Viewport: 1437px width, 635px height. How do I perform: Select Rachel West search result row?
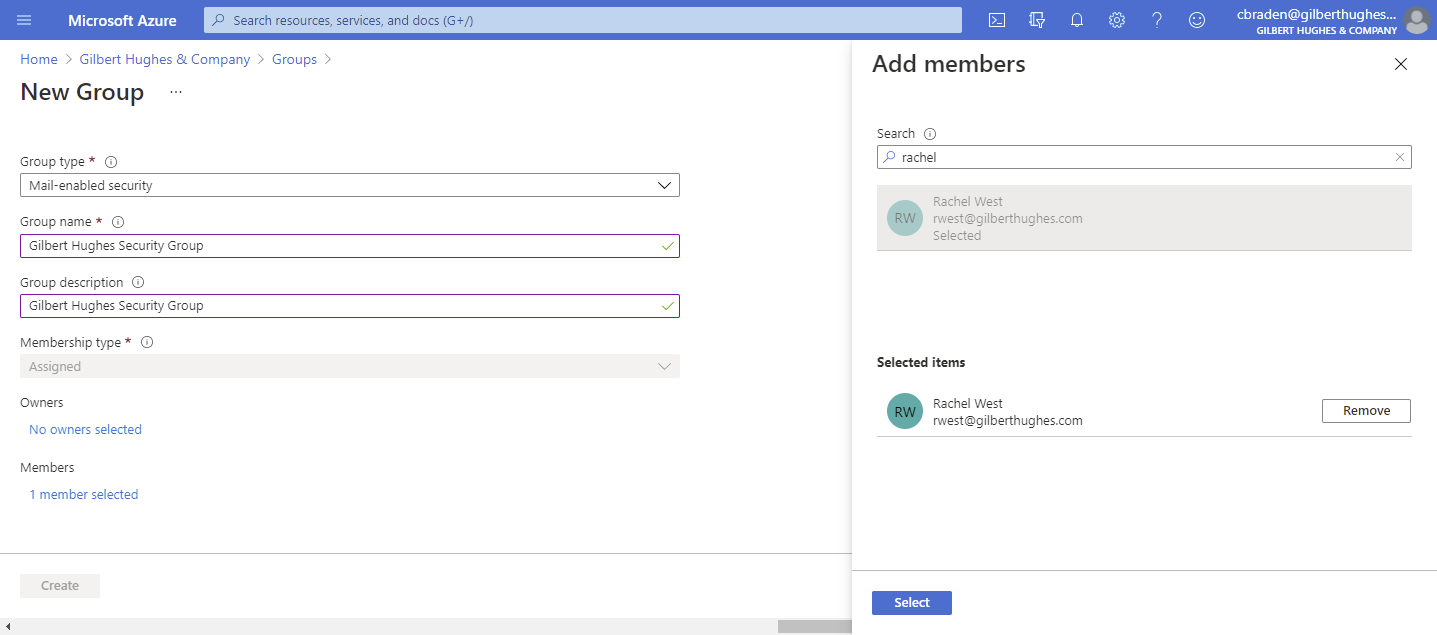tap(1144, 218)
